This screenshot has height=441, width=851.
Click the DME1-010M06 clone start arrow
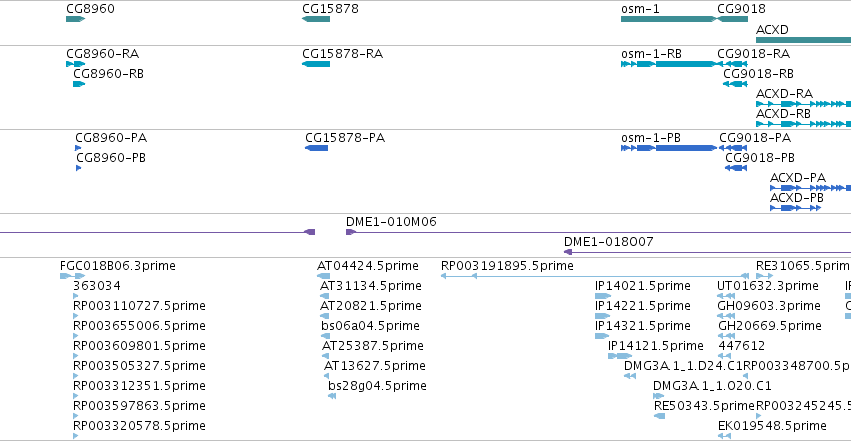(x=351, y=232)
